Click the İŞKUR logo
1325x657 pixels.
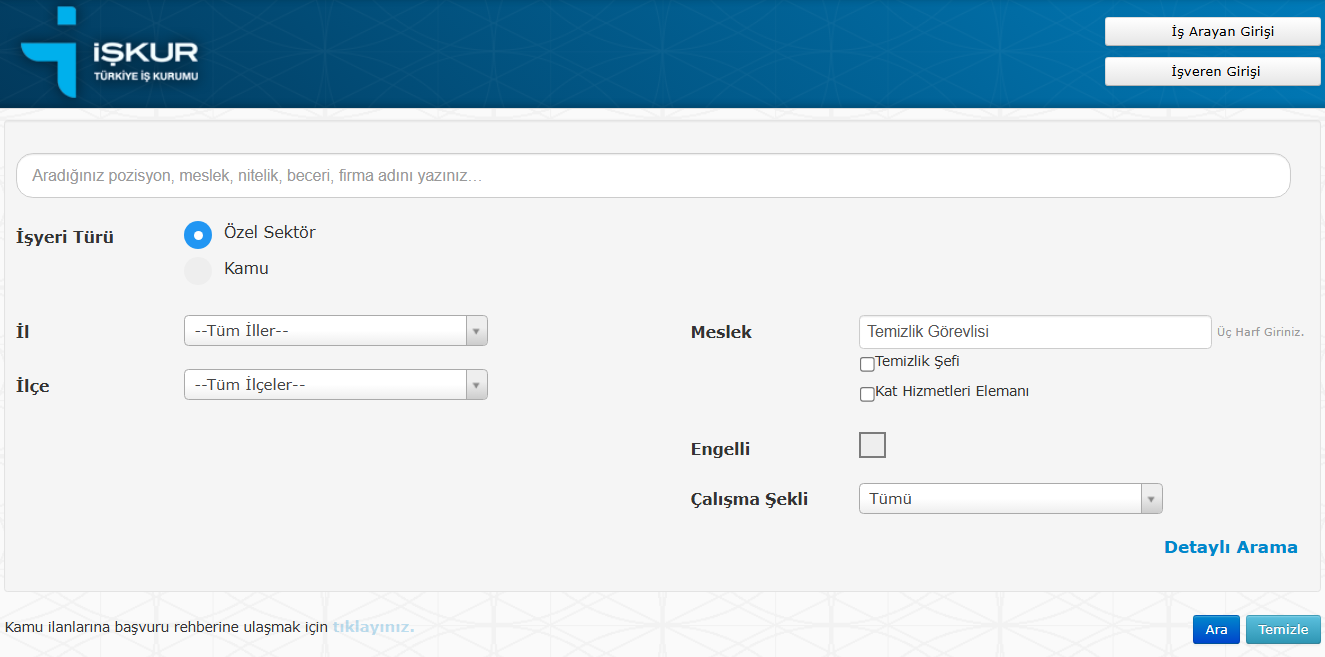[x=110, y=53]
